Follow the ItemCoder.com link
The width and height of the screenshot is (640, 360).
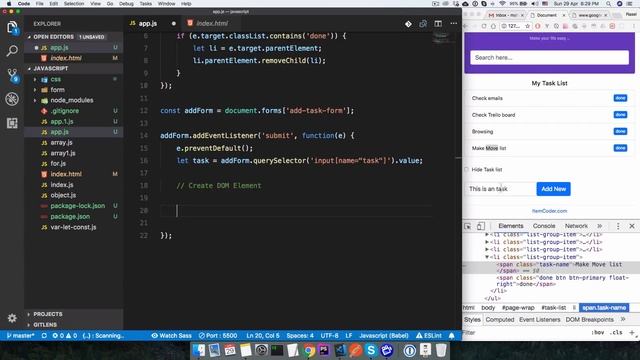(x=549, y=211)
